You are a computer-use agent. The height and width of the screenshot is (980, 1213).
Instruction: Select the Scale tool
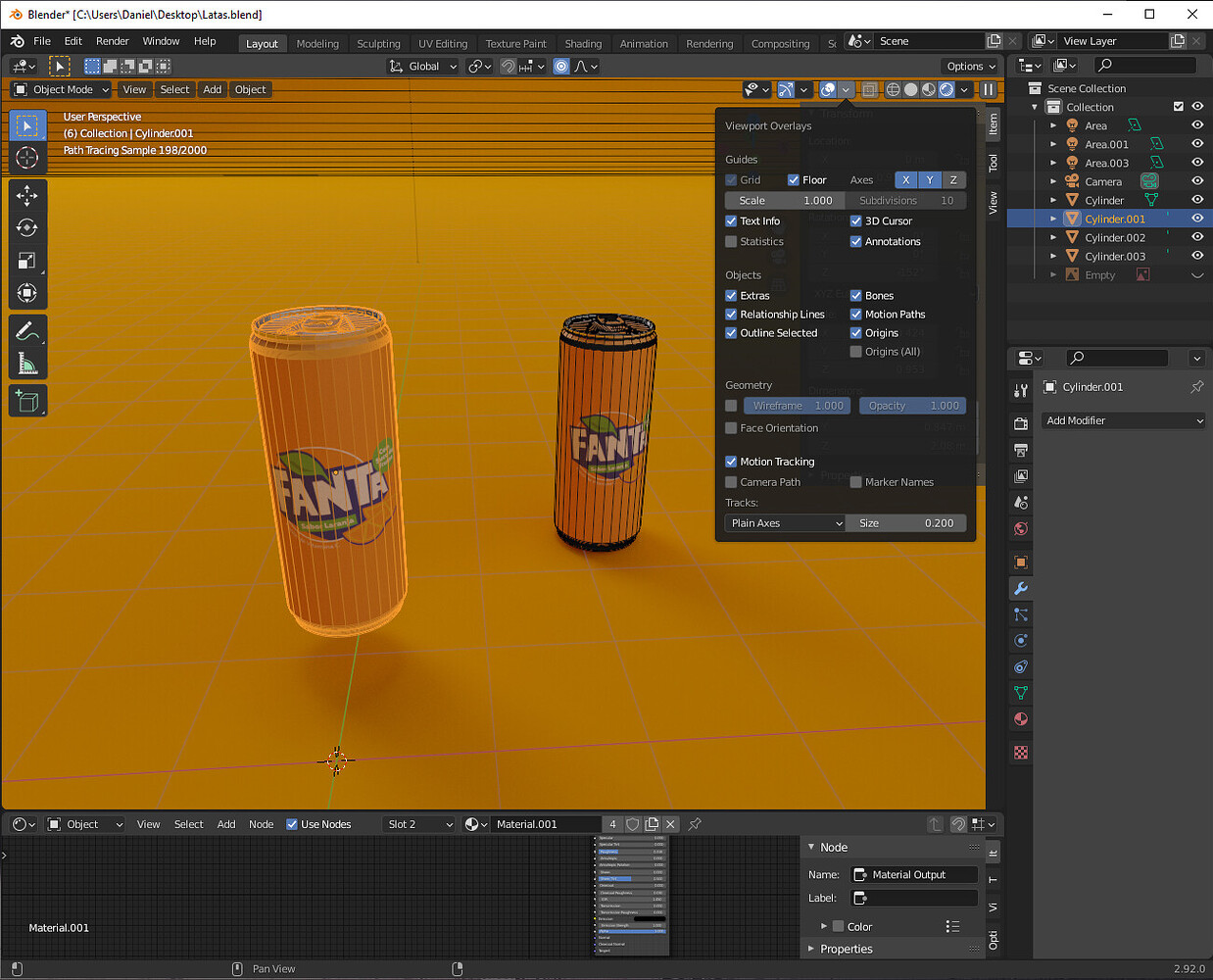coord(27,261)
